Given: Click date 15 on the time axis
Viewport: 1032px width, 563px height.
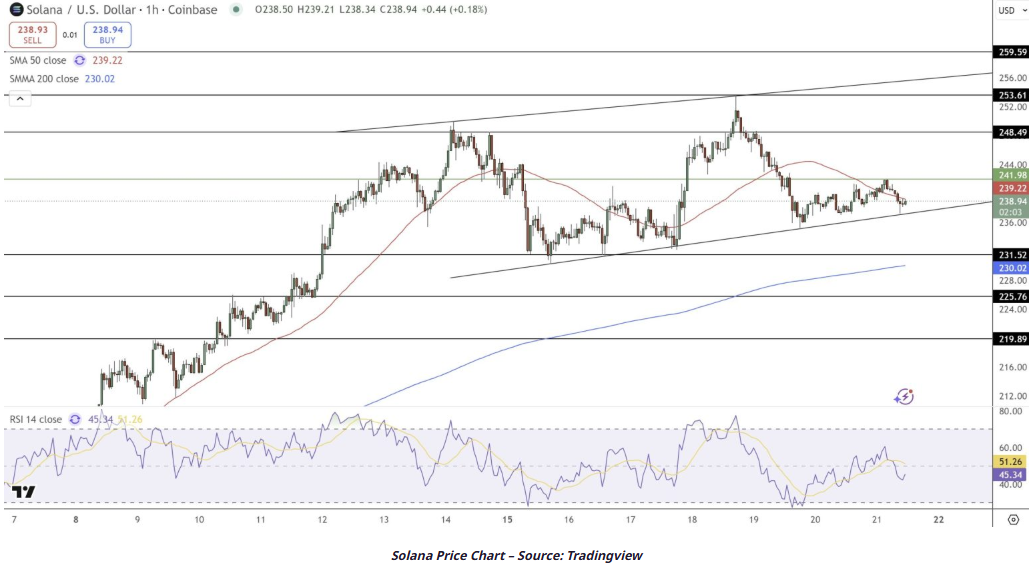Looking at the screenshot, I should point(507,520).
